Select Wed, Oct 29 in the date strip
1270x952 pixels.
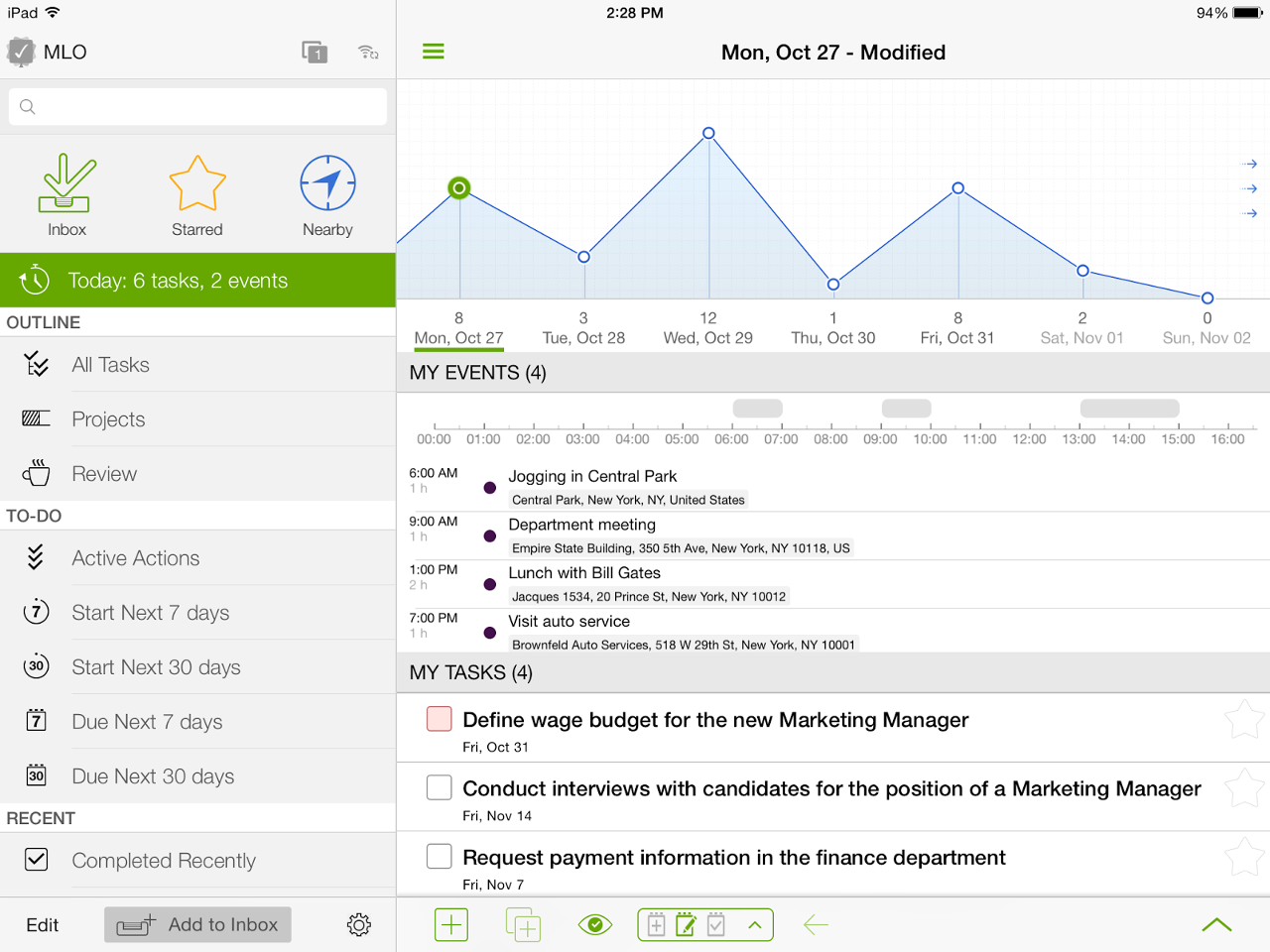tap(707, 328)
